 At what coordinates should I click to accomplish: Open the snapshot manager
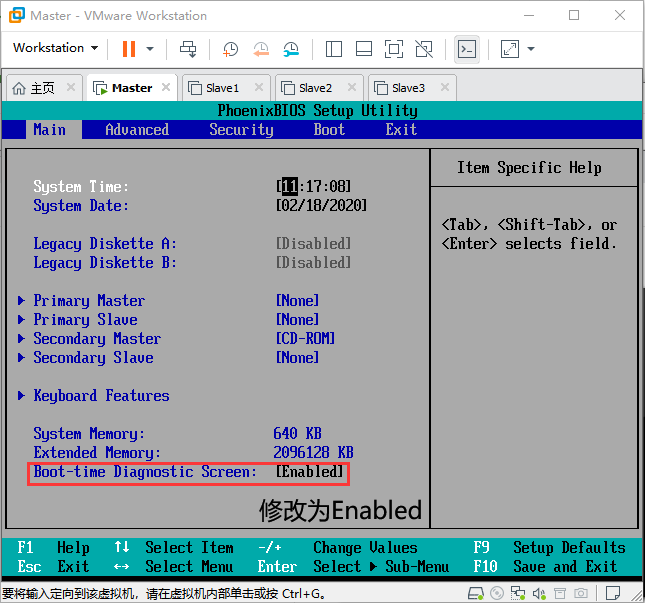291,49
